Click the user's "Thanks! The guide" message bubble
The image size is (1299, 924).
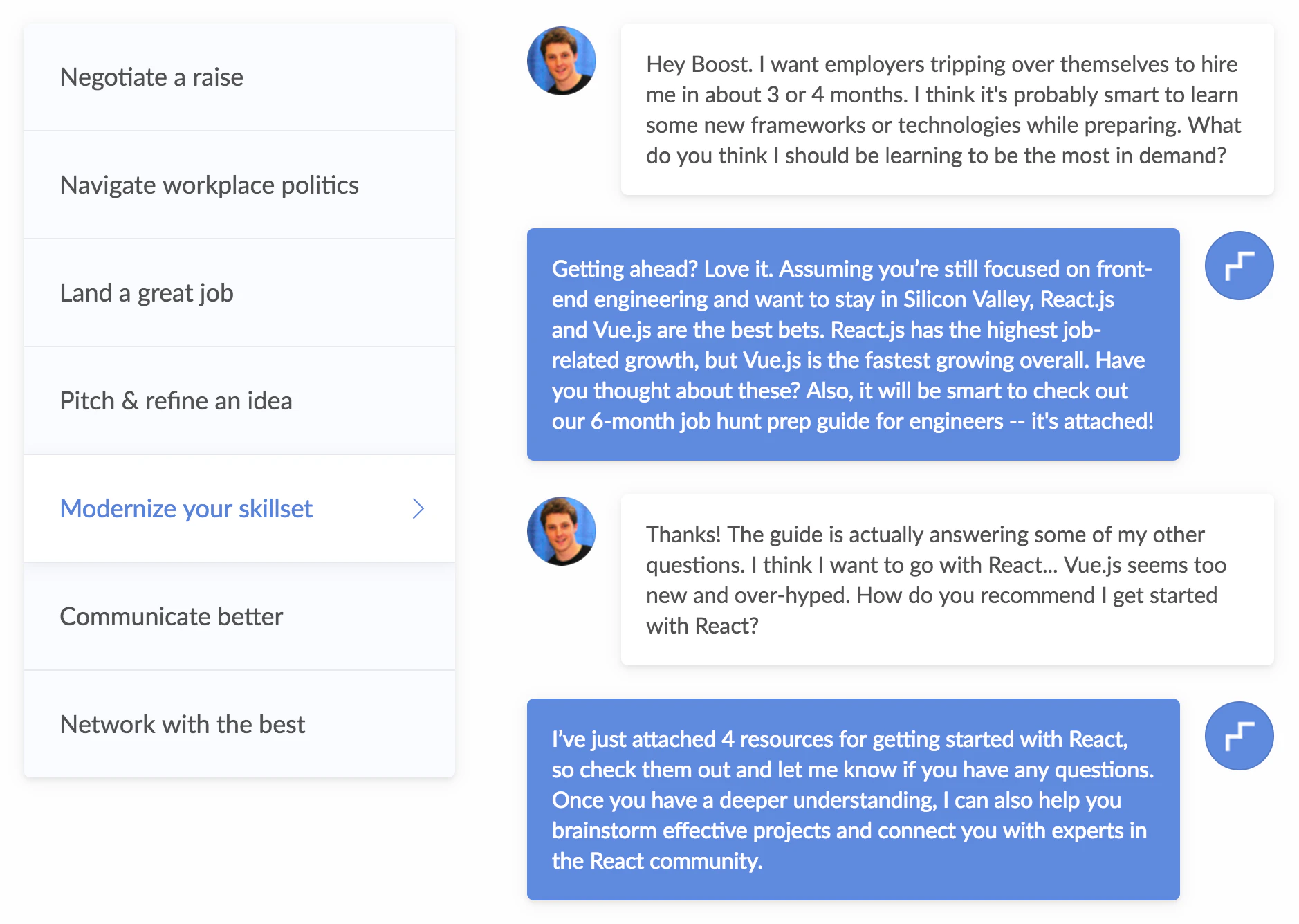(x=947, y=580)
